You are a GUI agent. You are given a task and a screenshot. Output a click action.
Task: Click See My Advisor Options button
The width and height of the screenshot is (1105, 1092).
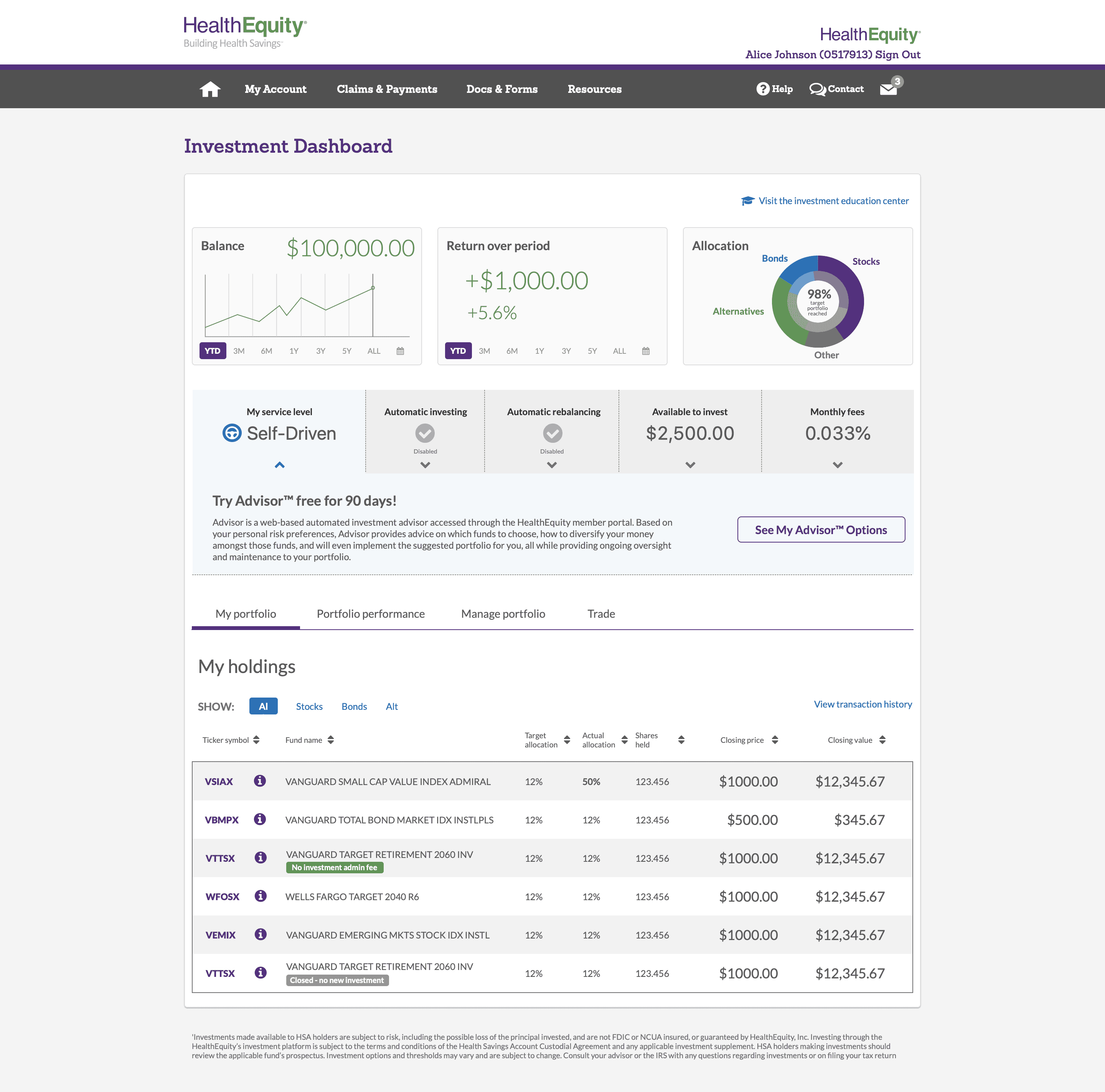click(821, 530)
